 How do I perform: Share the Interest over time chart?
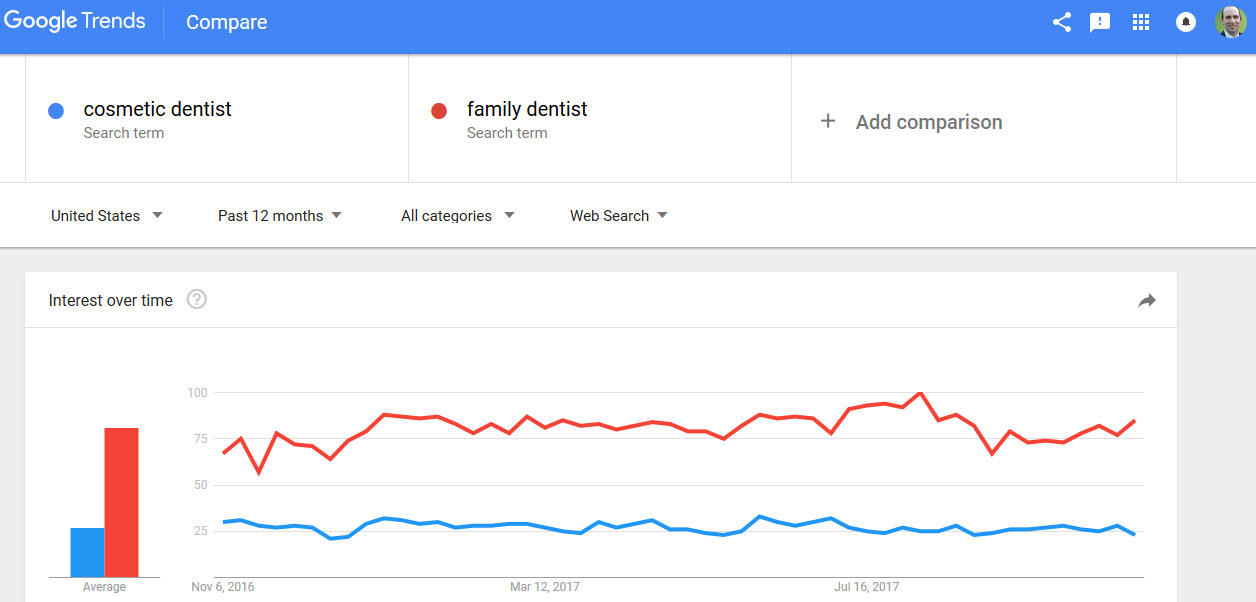(x=1147, y=300)
